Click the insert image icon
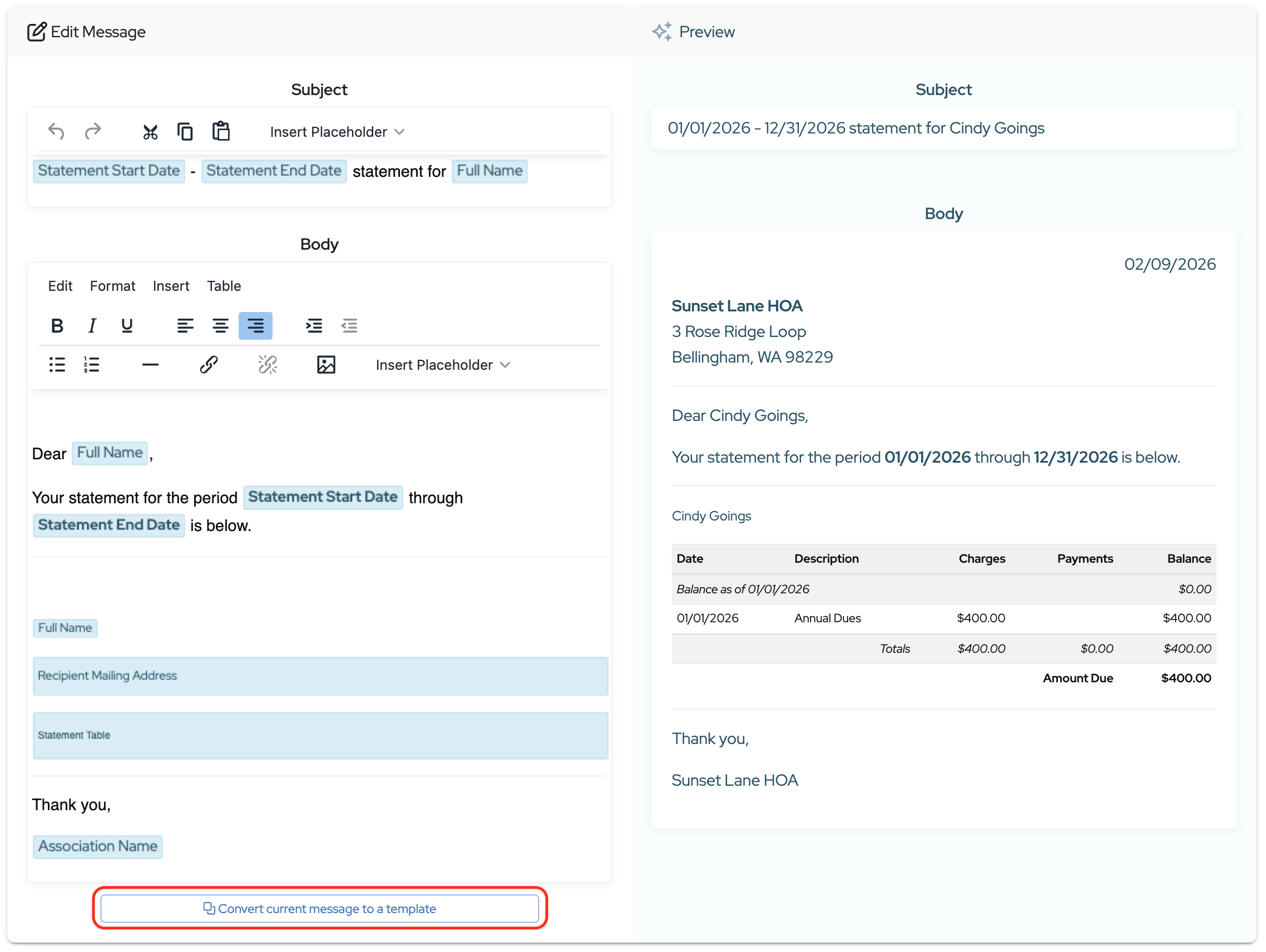Screen dimensions: 1266x952 pyautogui.click(x=325, y=364)
